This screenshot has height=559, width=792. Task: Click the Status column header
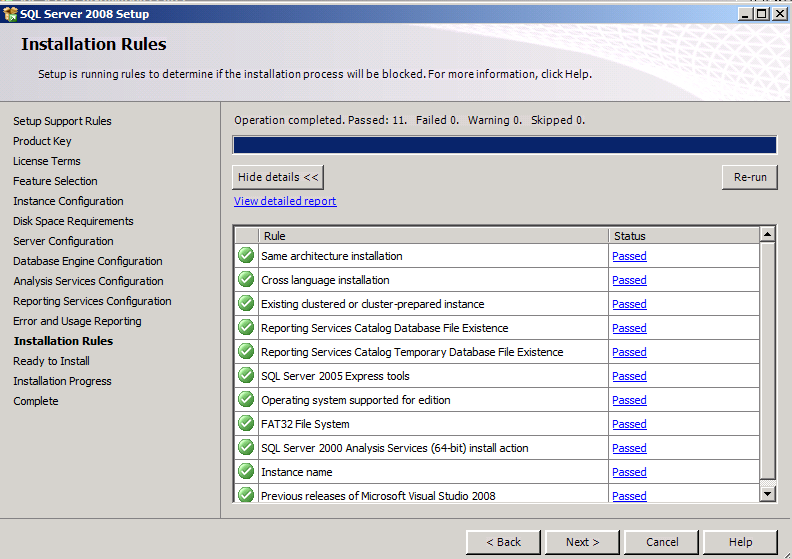click(x=684, y=236)
